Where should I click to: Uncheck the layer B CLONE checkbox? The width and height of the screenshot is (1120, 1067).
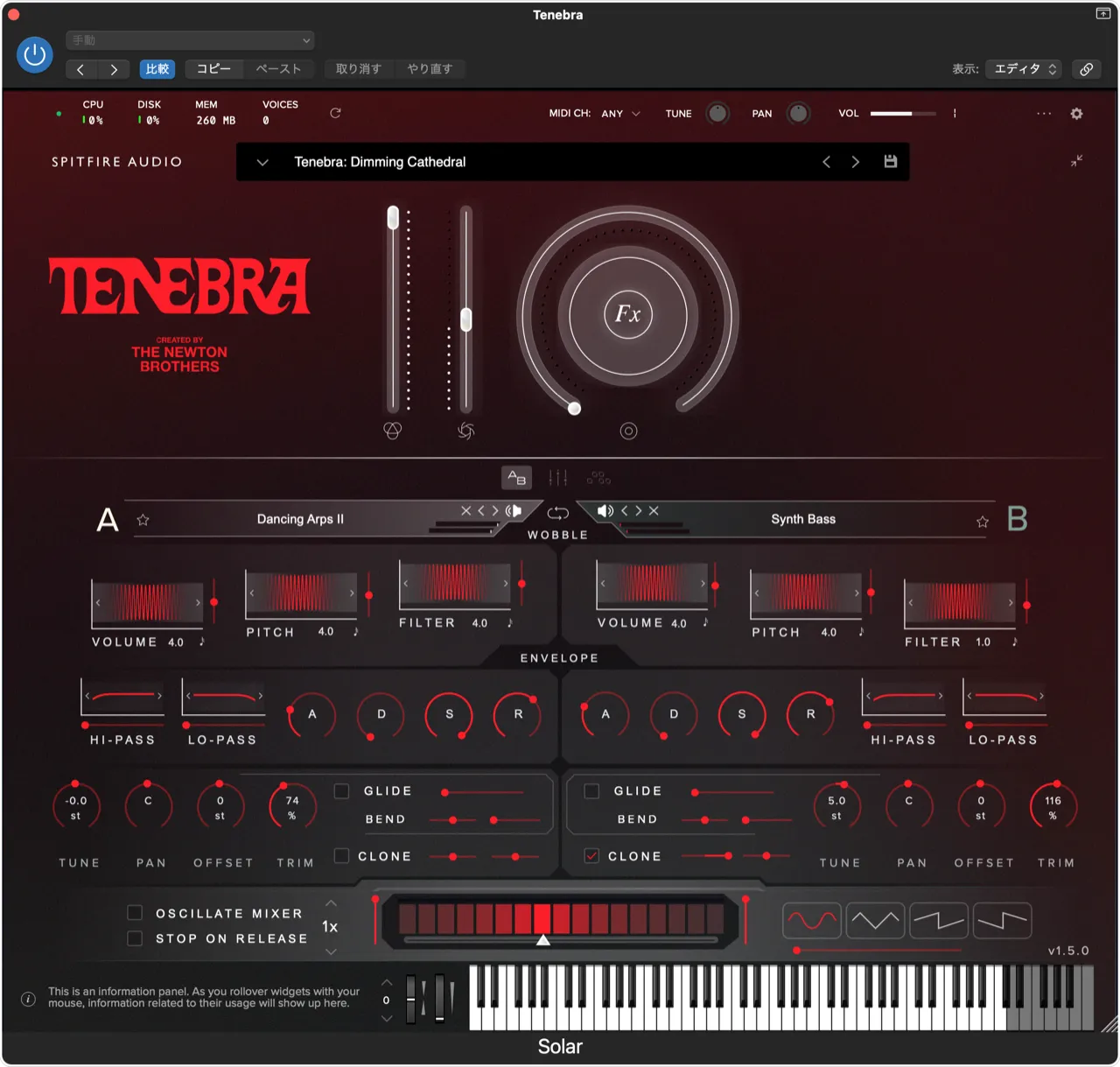point(591,856)
